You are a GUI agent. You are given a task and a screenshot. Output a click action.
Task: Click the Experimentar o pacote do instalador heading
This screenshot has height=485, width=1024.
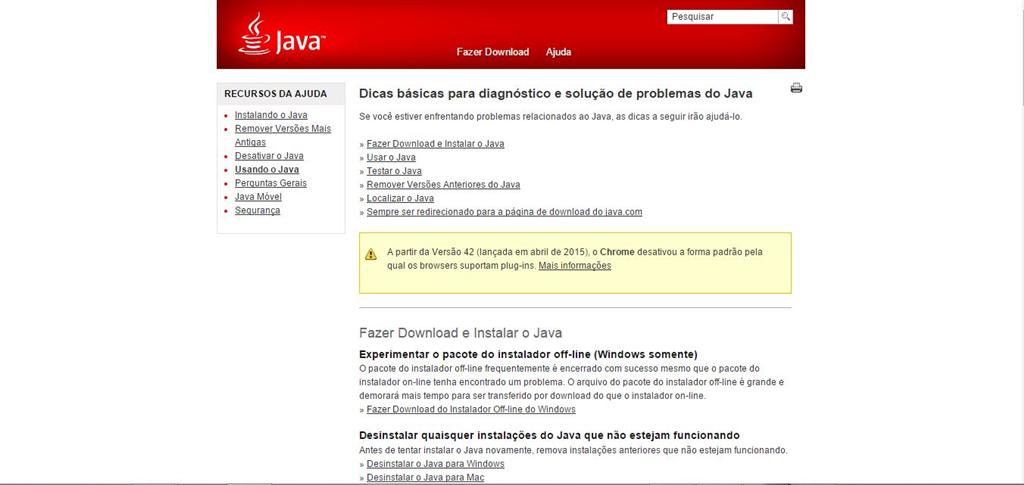[528, 354]
